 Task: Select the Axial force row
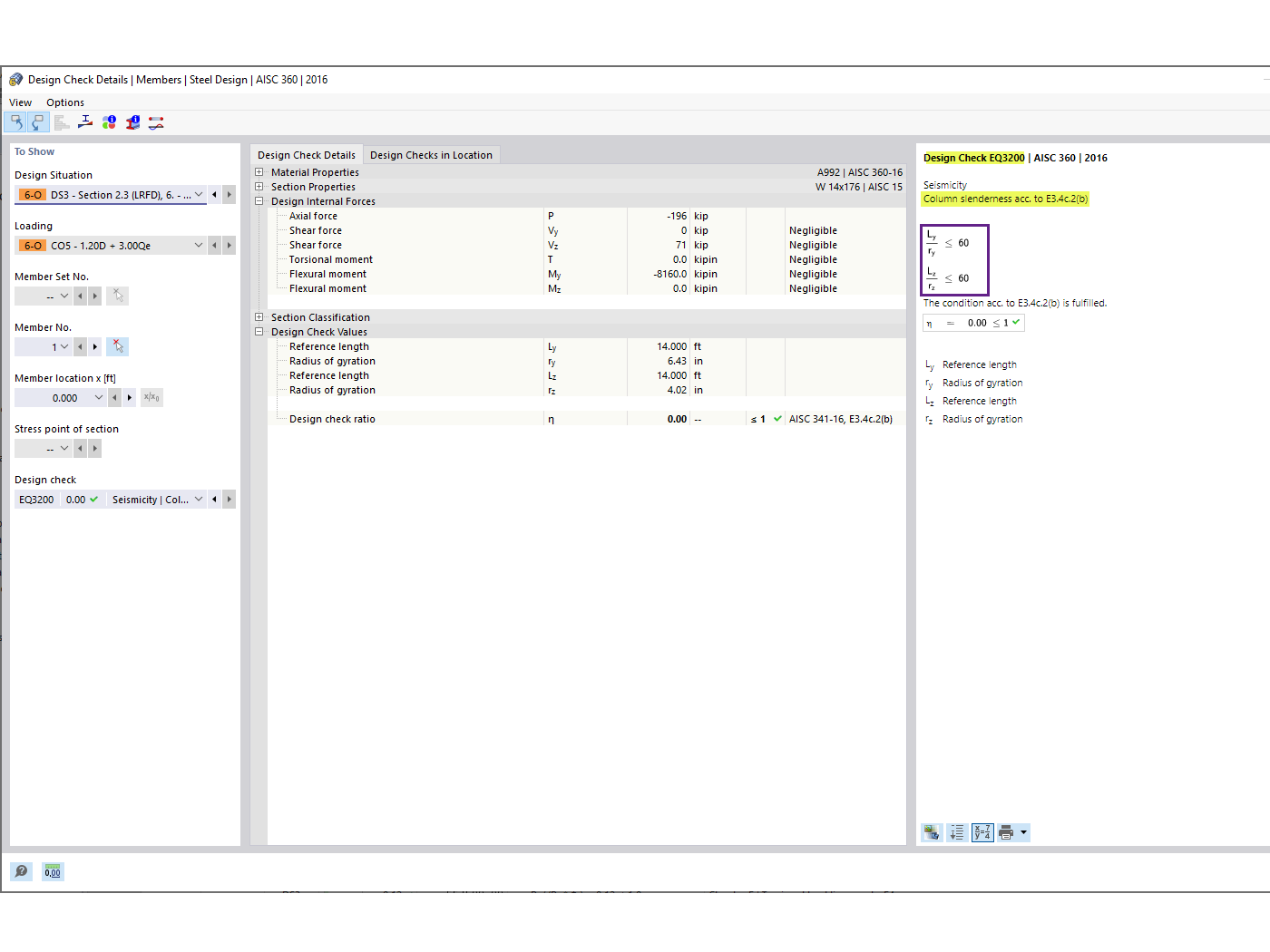(x=586, y=216)
